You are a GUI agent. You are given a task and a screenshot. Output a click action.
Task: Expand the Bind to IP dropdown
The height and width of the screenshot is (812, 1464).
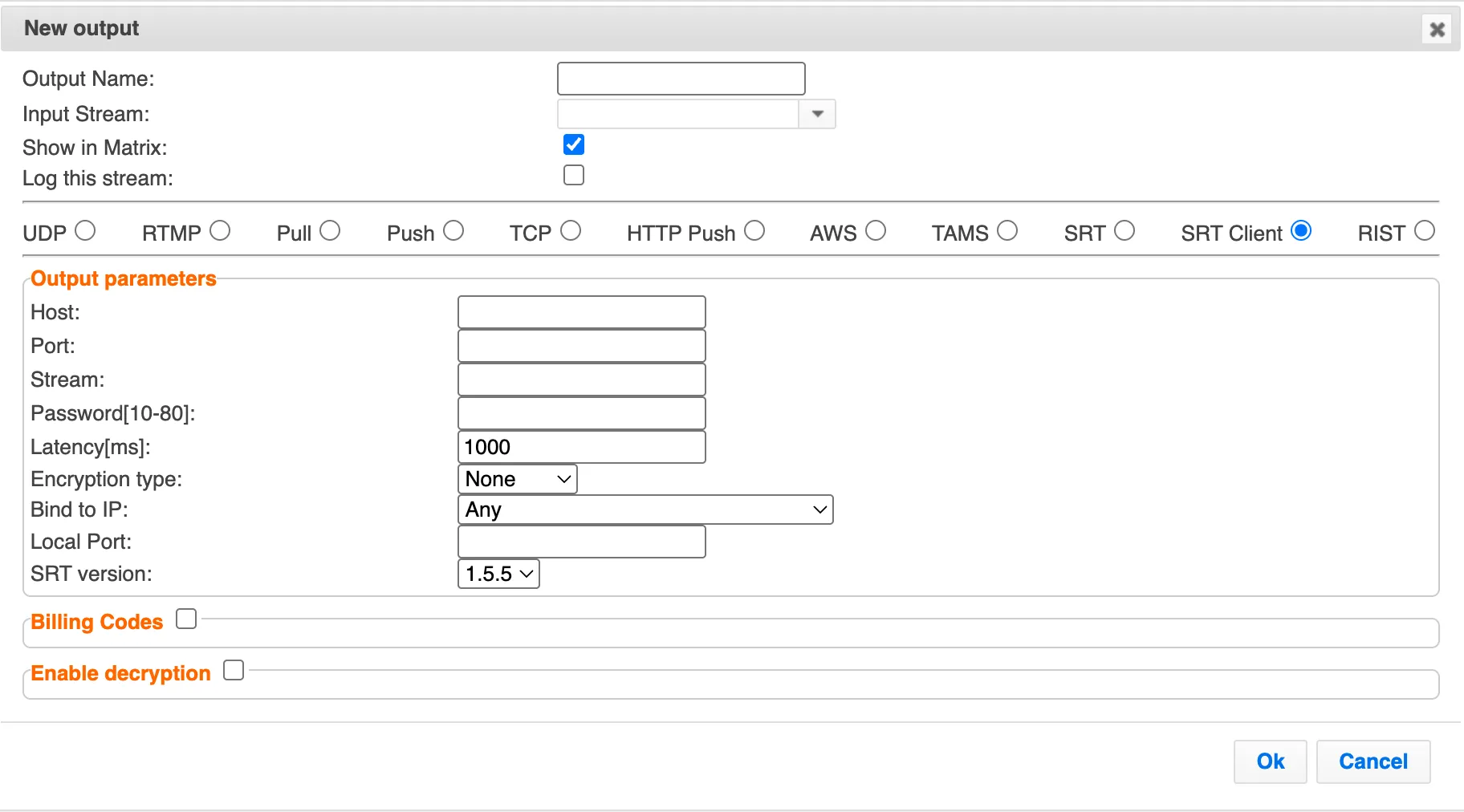pyautogui.click(x=645, y=510)
